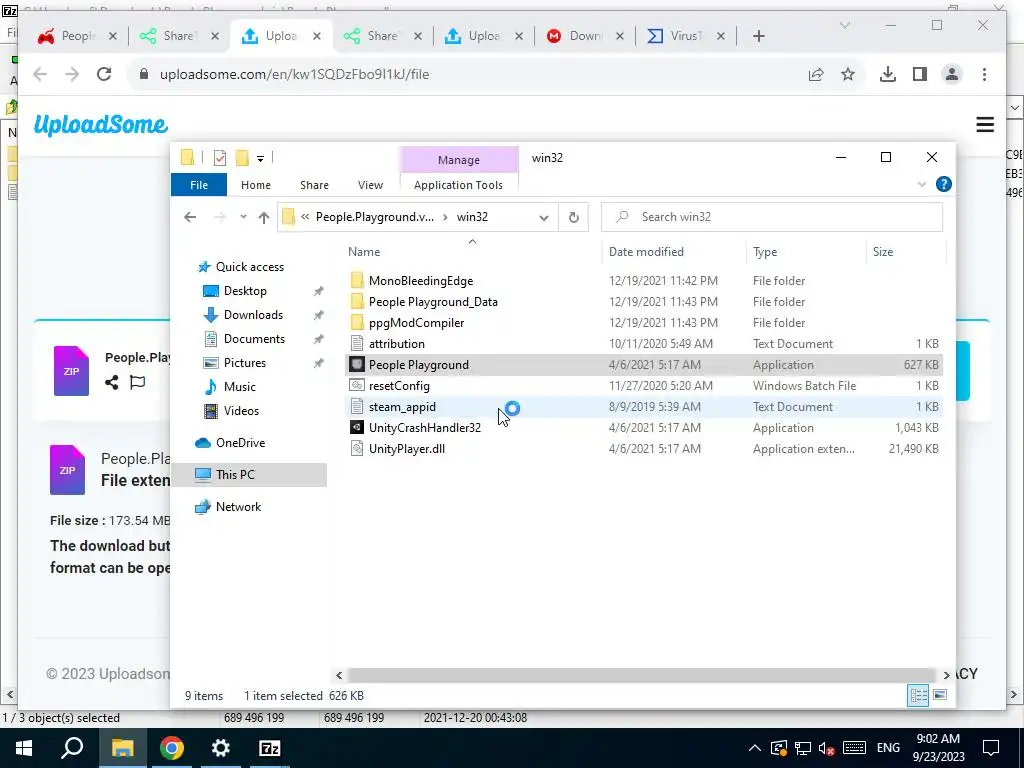This screenshot has width=1024, height=768.
Task: Select the attribution text document icon
Action: (357, 344)
